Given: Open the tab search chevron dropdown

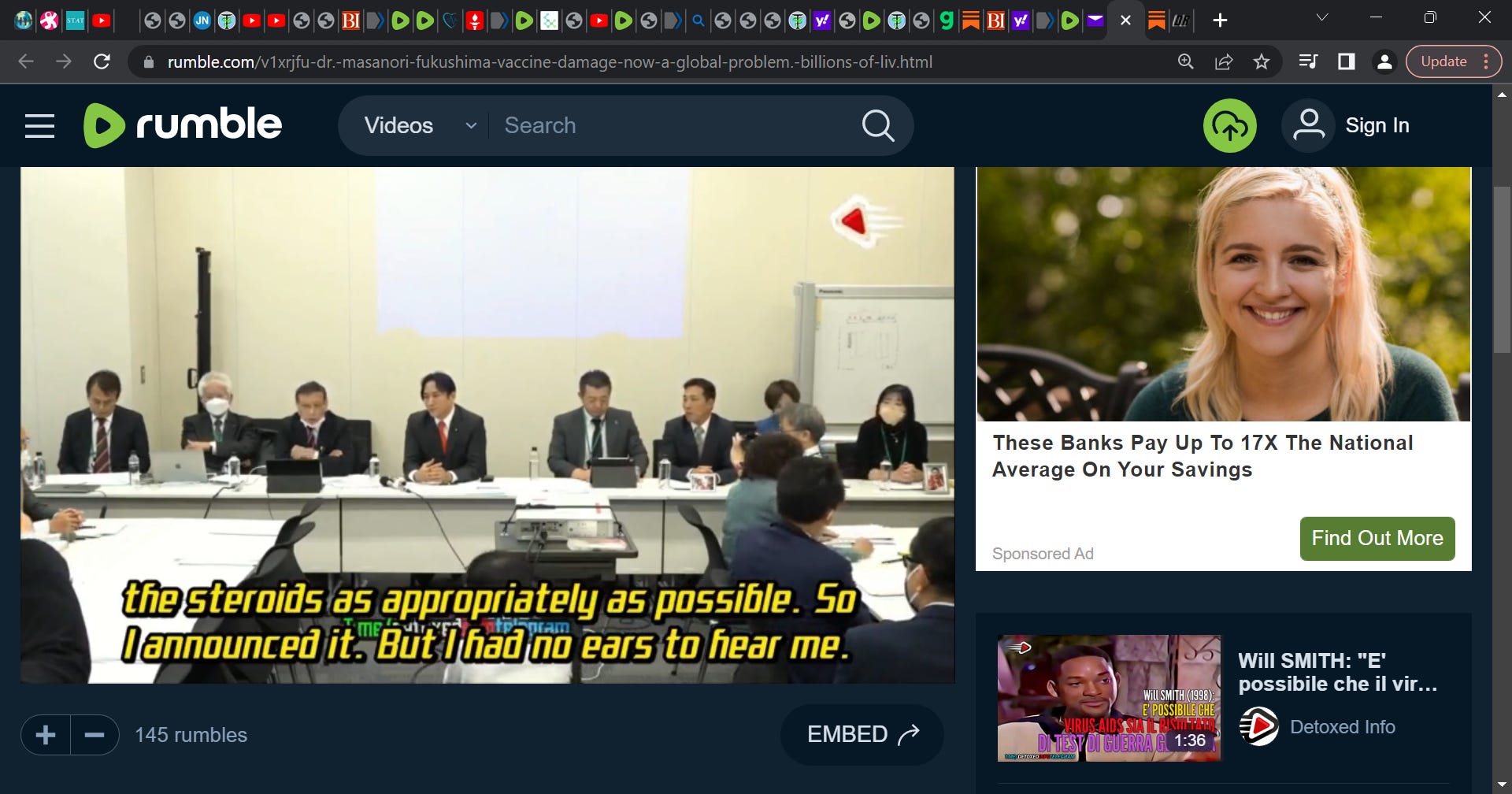Looking at the screenshot, I should (x=1322, y=18).
